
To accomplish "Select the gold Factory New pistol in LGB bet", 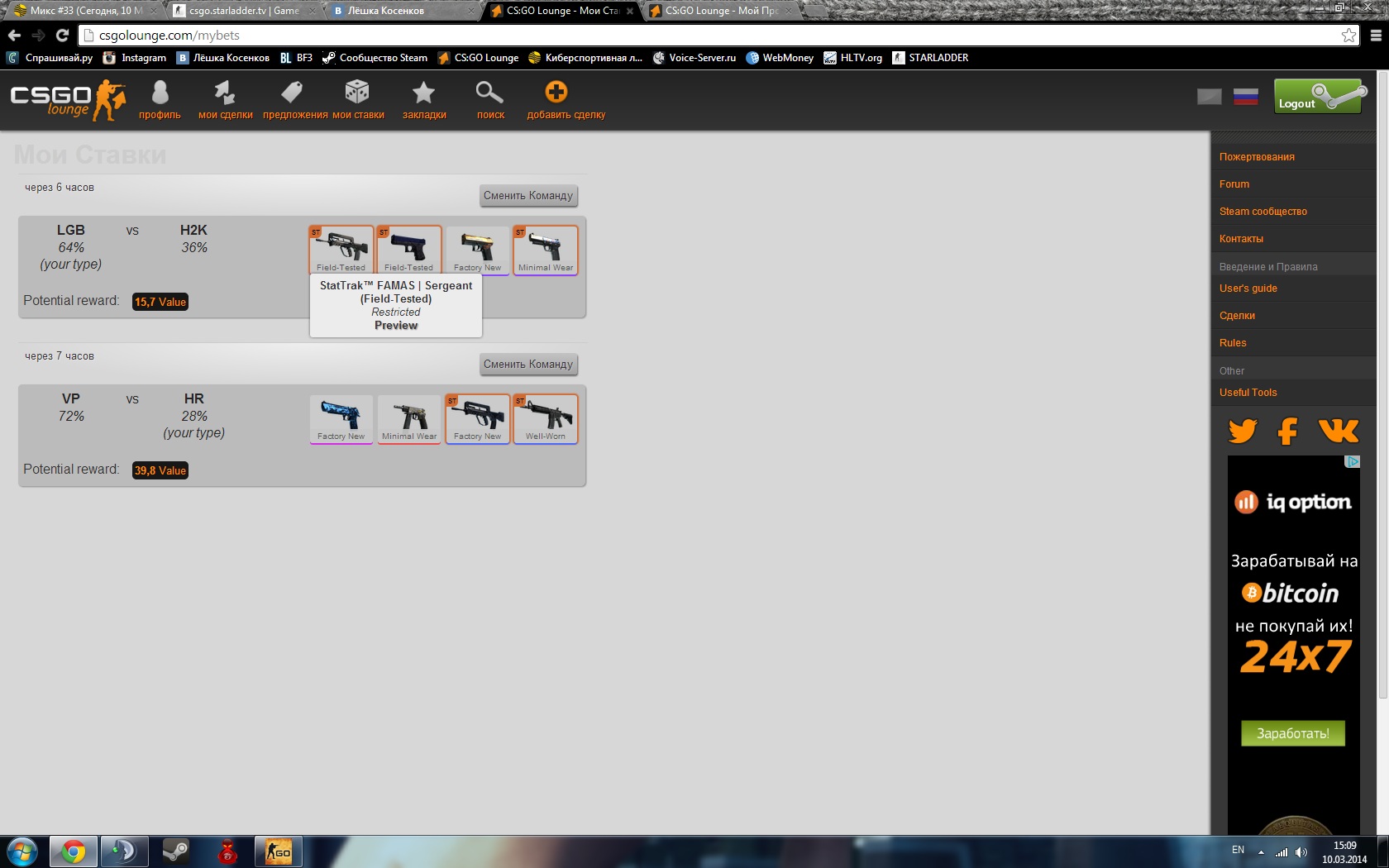I will [x=477, y=250].
